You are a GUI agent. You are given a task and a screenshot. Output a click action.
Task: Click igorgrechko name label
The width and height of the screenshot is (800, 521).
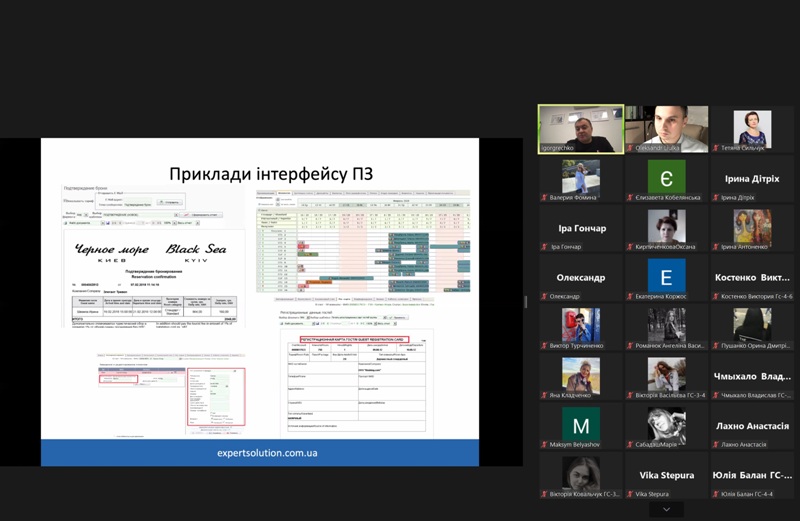558,148
